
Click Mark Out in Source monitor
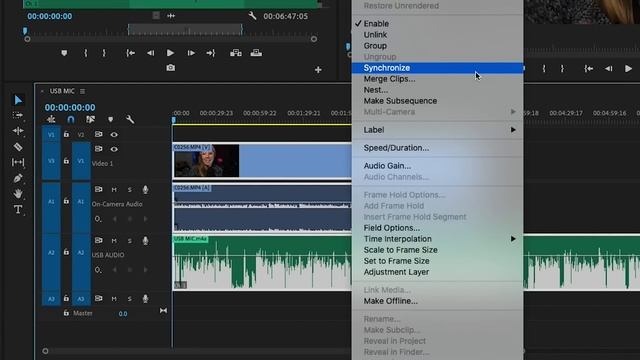pos(104,53)
